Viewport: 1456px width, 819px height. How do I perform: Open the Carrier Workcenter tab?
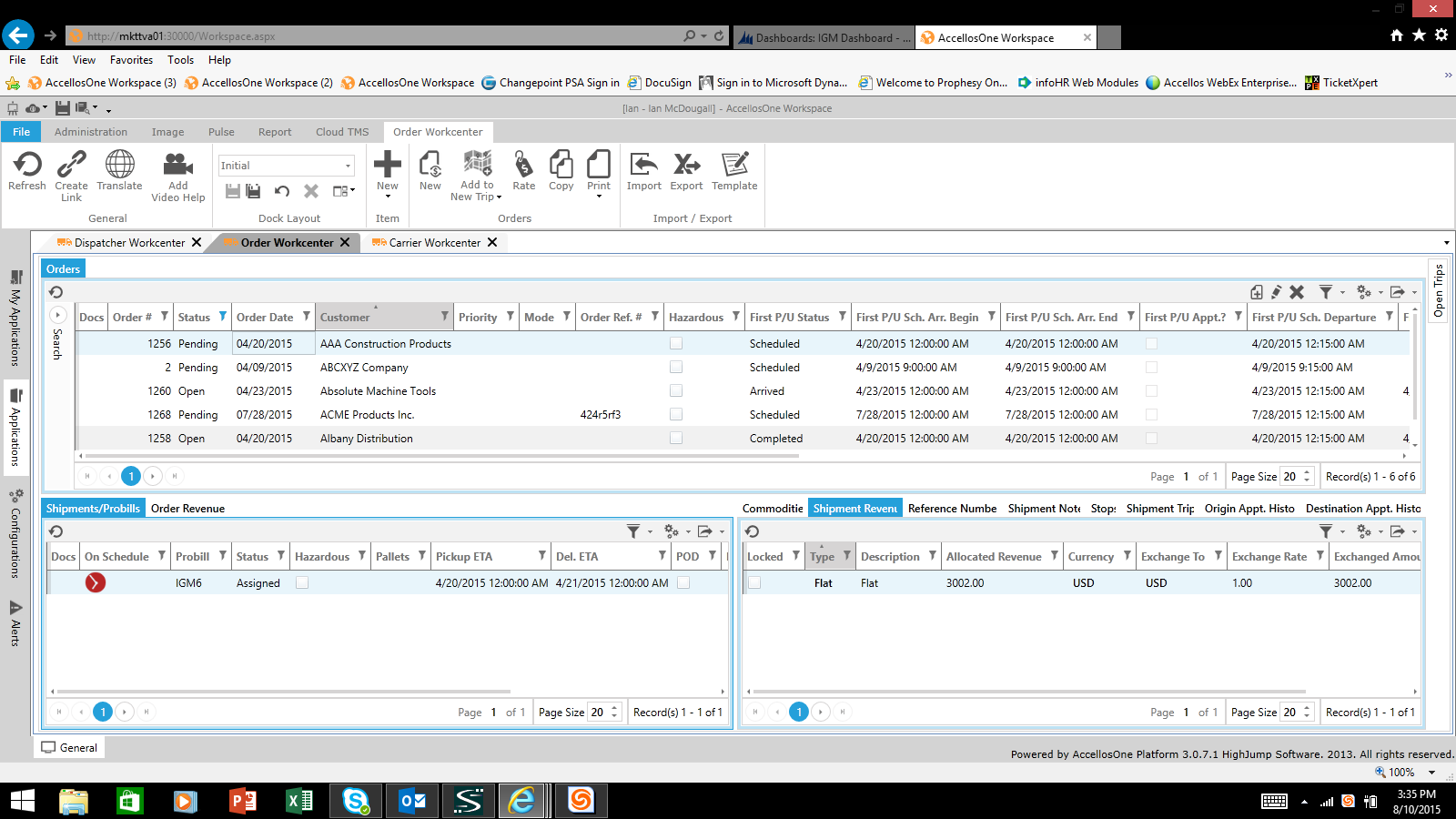click(434, 243)
